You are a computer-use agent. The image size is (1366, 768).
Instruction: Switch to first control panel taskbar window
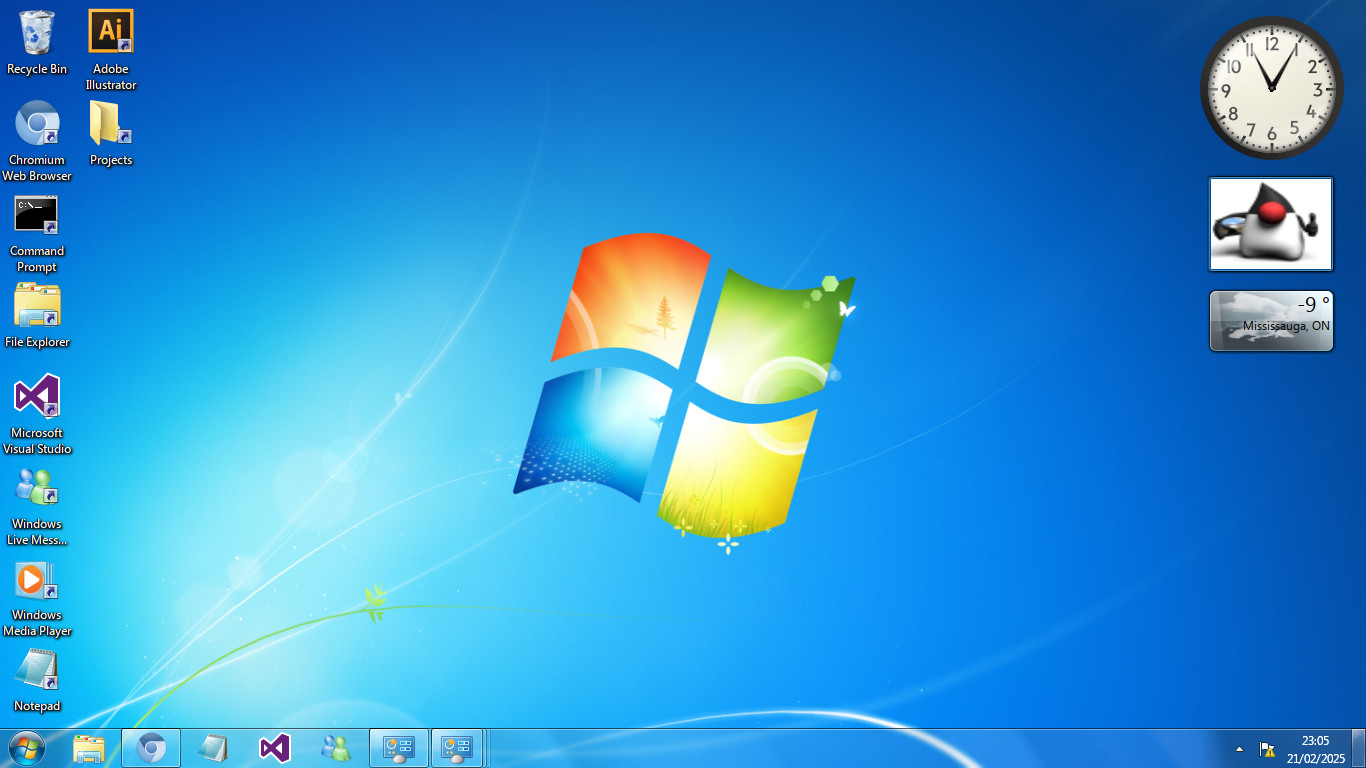coord(399,748)
